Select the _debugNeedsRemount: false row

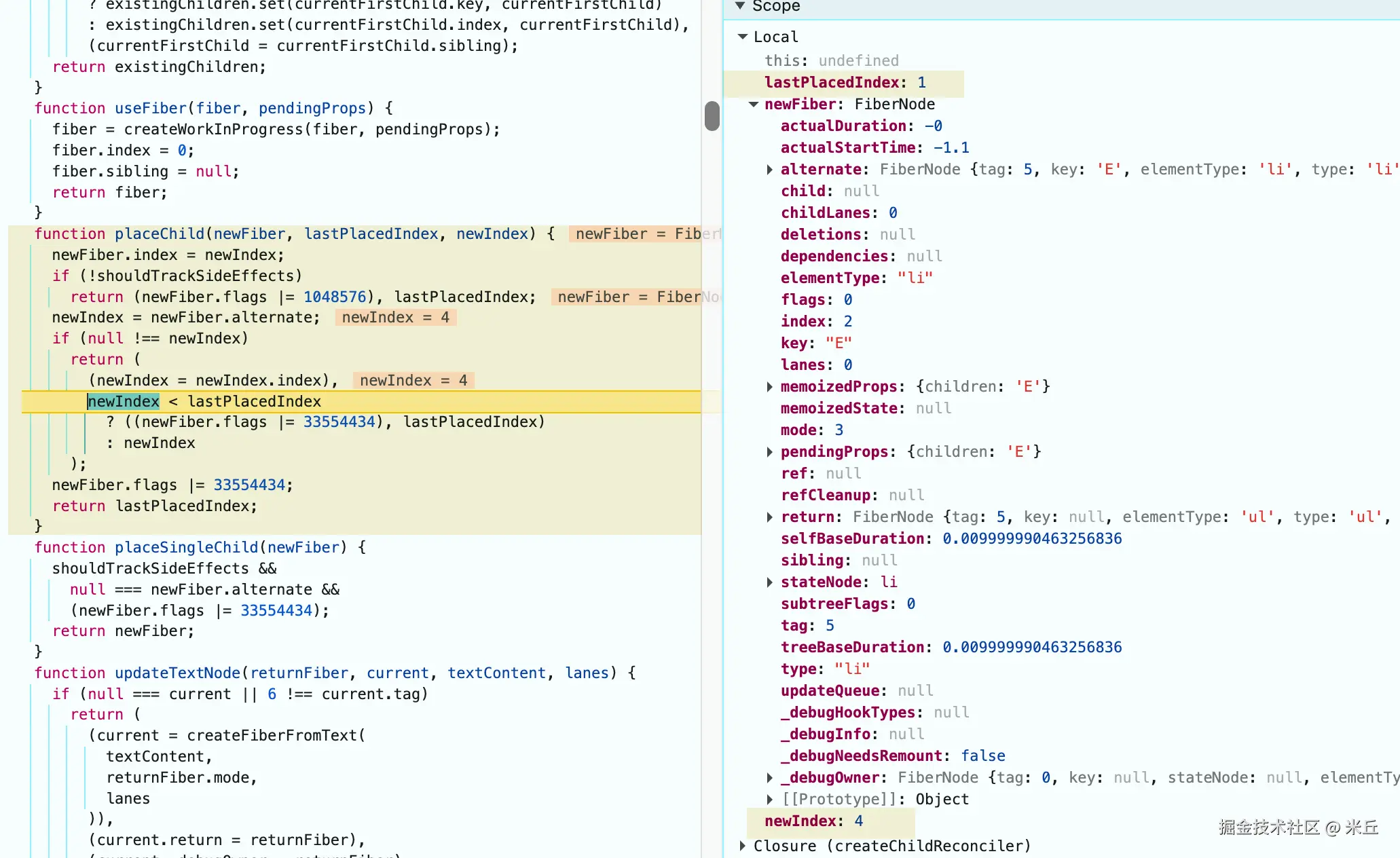tap(893, 756)
